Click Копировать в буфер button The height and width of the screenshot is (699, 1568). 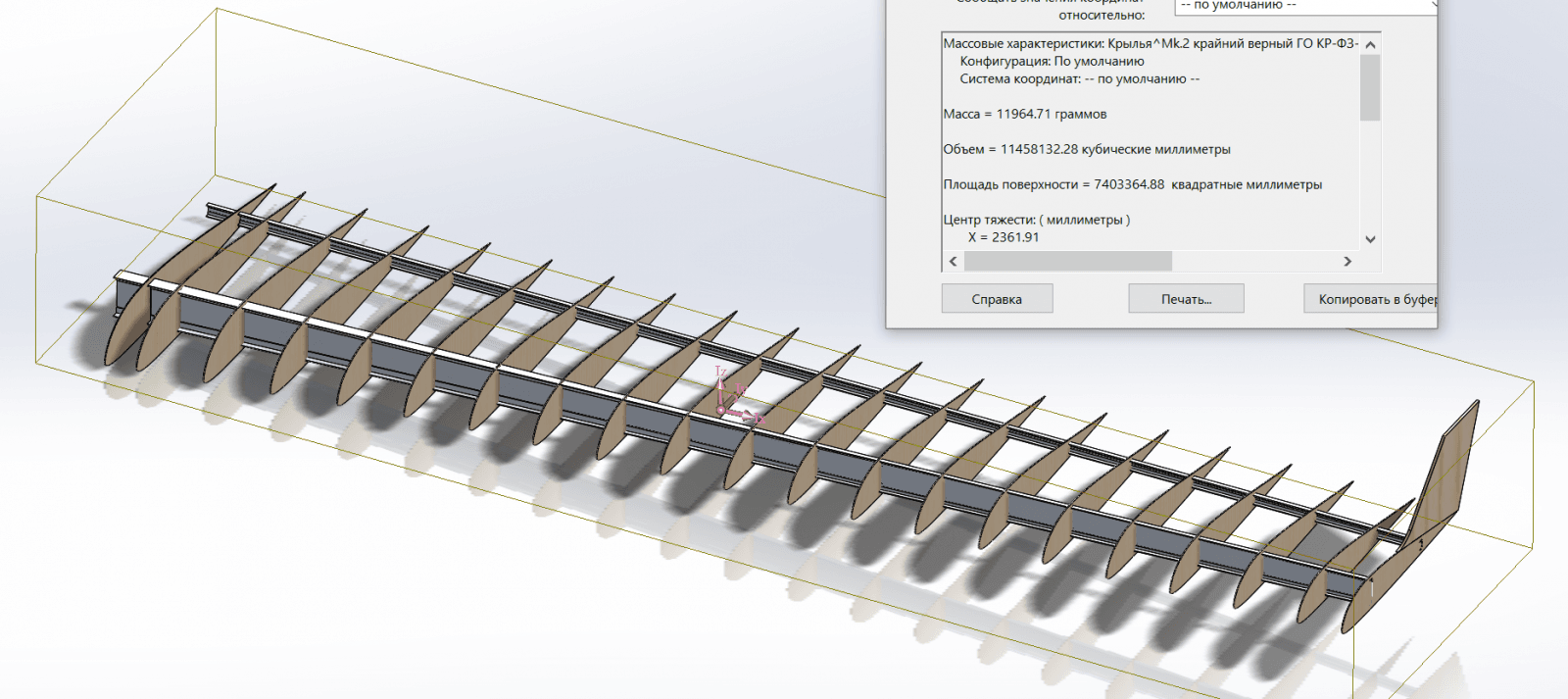[1371, 299]
